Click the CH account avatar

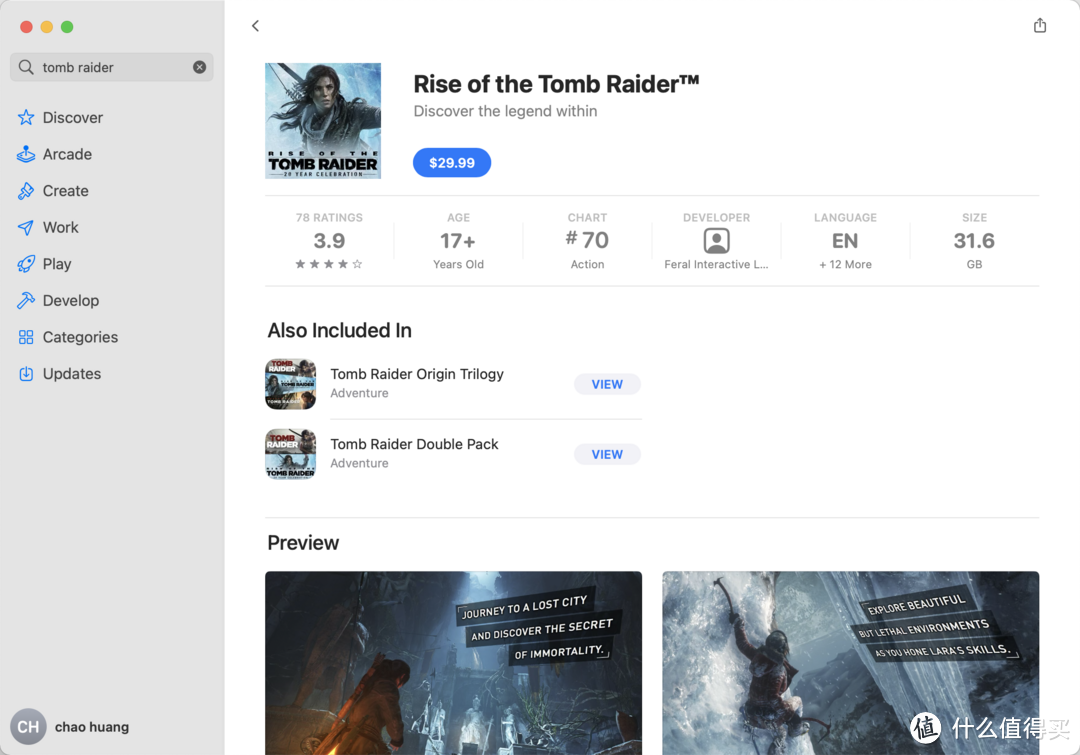28,727
